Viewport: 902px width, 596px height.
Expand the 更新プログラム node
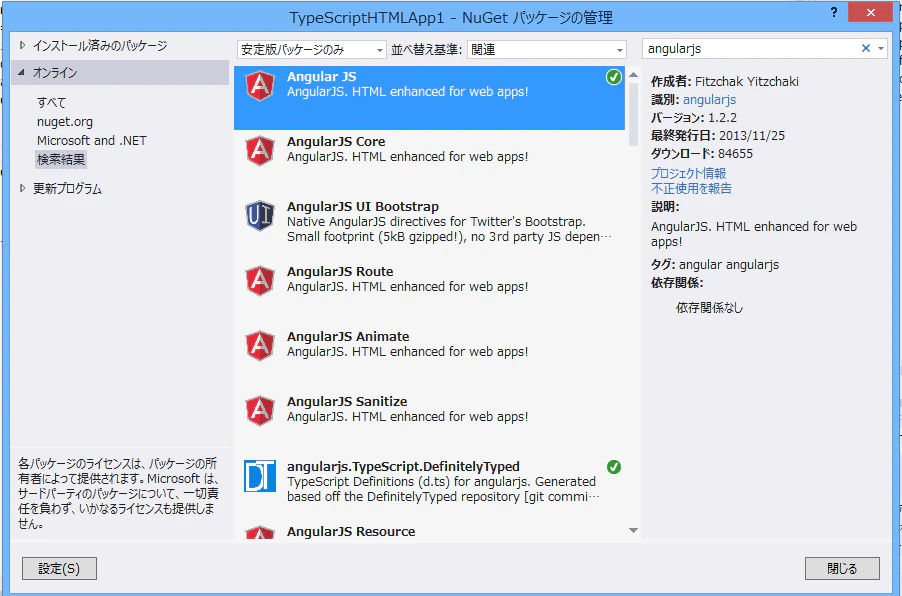coord(22,188)
